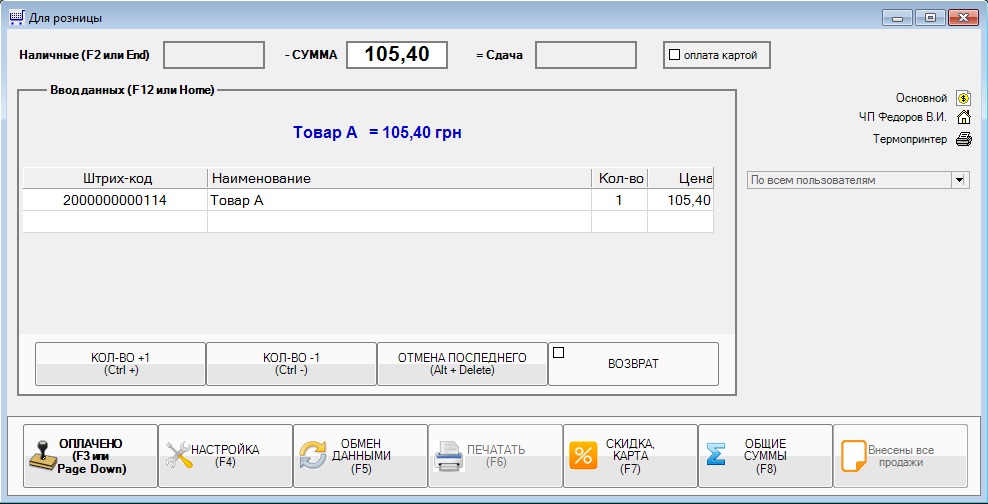Click the stamp icon on ОПЛАЧЕНО button
The height and width of the screenshot is (504, 988).
41,456
